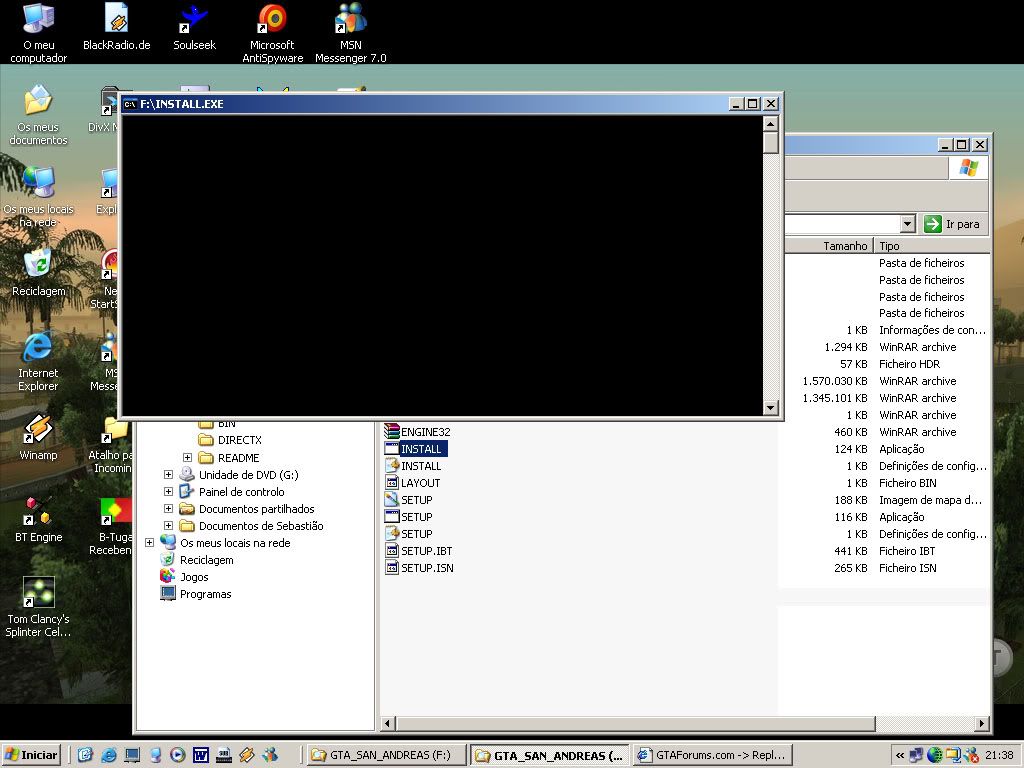1024x768 pixels.
Task: Expand the README folder tree node
Action: pos(188,458)
